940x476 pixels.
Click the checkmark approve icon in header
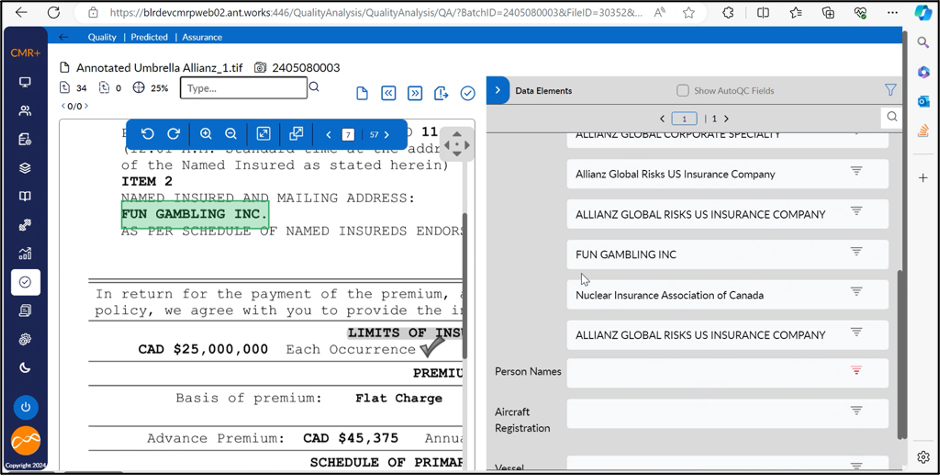tap(467, 93)
